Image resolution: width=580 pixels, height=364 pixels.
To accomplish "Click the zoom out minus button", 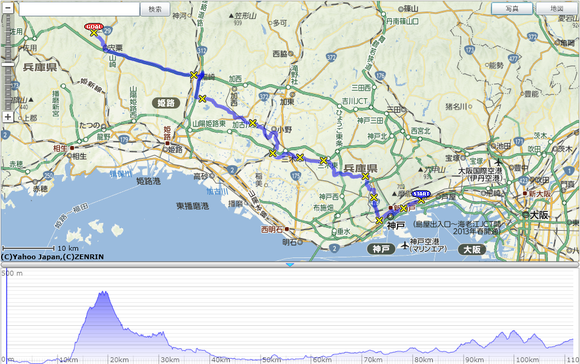I will pos(8,8).
